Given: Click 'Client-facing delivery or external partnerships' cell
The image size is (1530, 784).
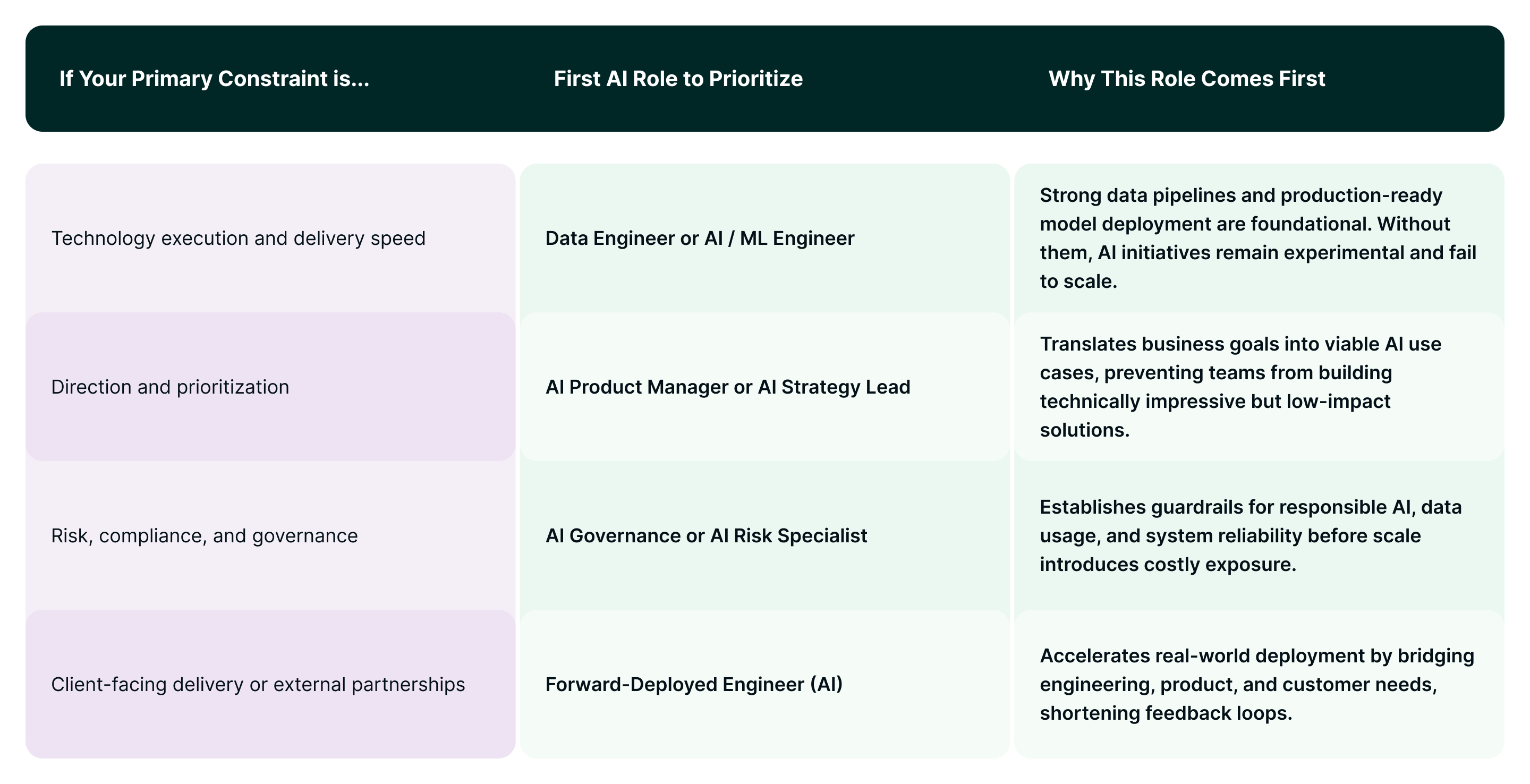Looking at the screenshot, I should coord(258,684).
